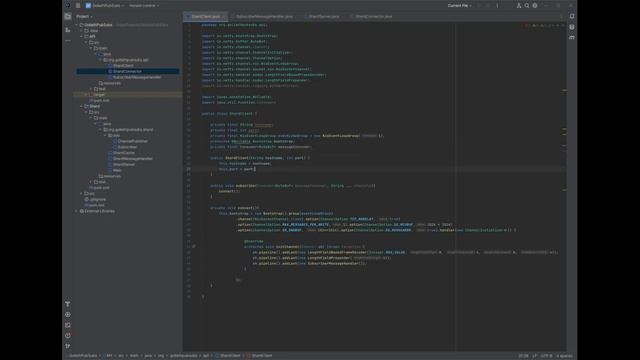The height and width of the screenshot is (360, 640).
Task: Collapse the Shard module folder
Action: [x=81, y=106]
